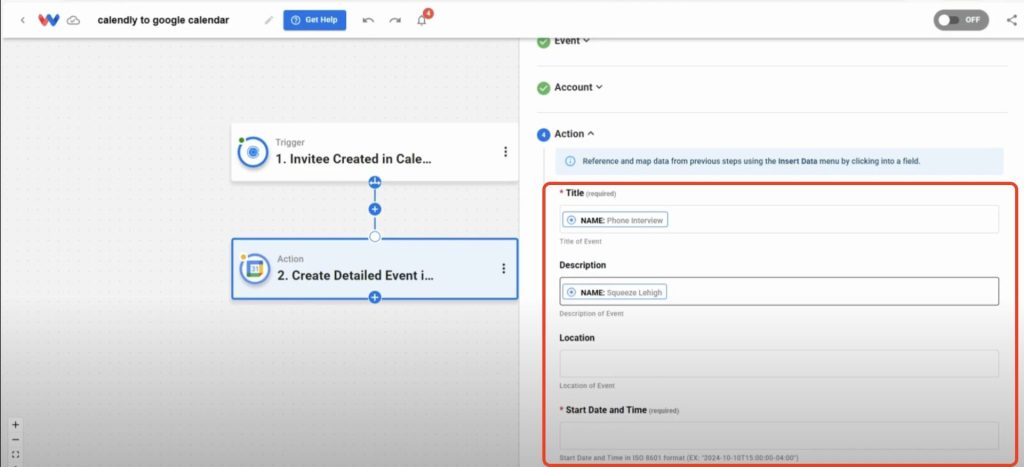Add a step below the action

pos(375,297)
